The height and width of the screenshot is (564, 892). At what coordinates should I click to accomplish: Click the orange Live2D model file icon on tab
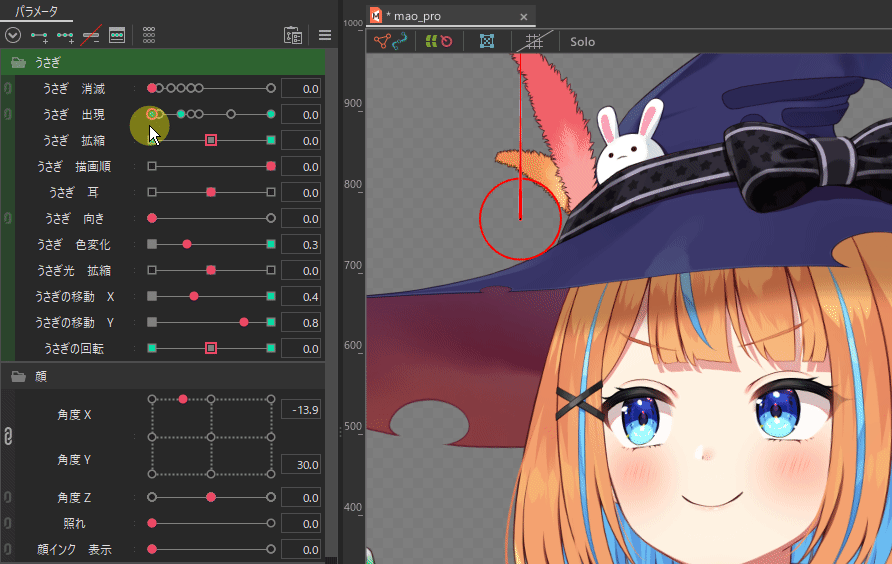click(376, 15)
